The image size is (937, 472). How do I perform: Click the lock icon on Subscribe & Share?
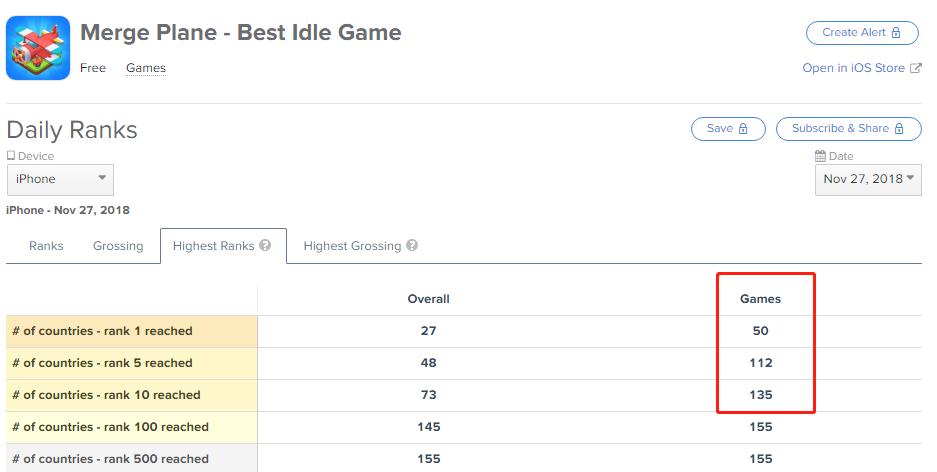[900, 129]
